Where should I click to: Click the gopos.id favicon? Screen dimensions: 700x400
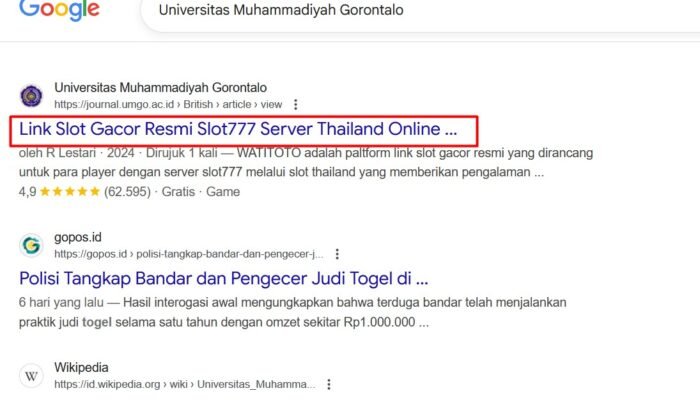pos(31,246)
